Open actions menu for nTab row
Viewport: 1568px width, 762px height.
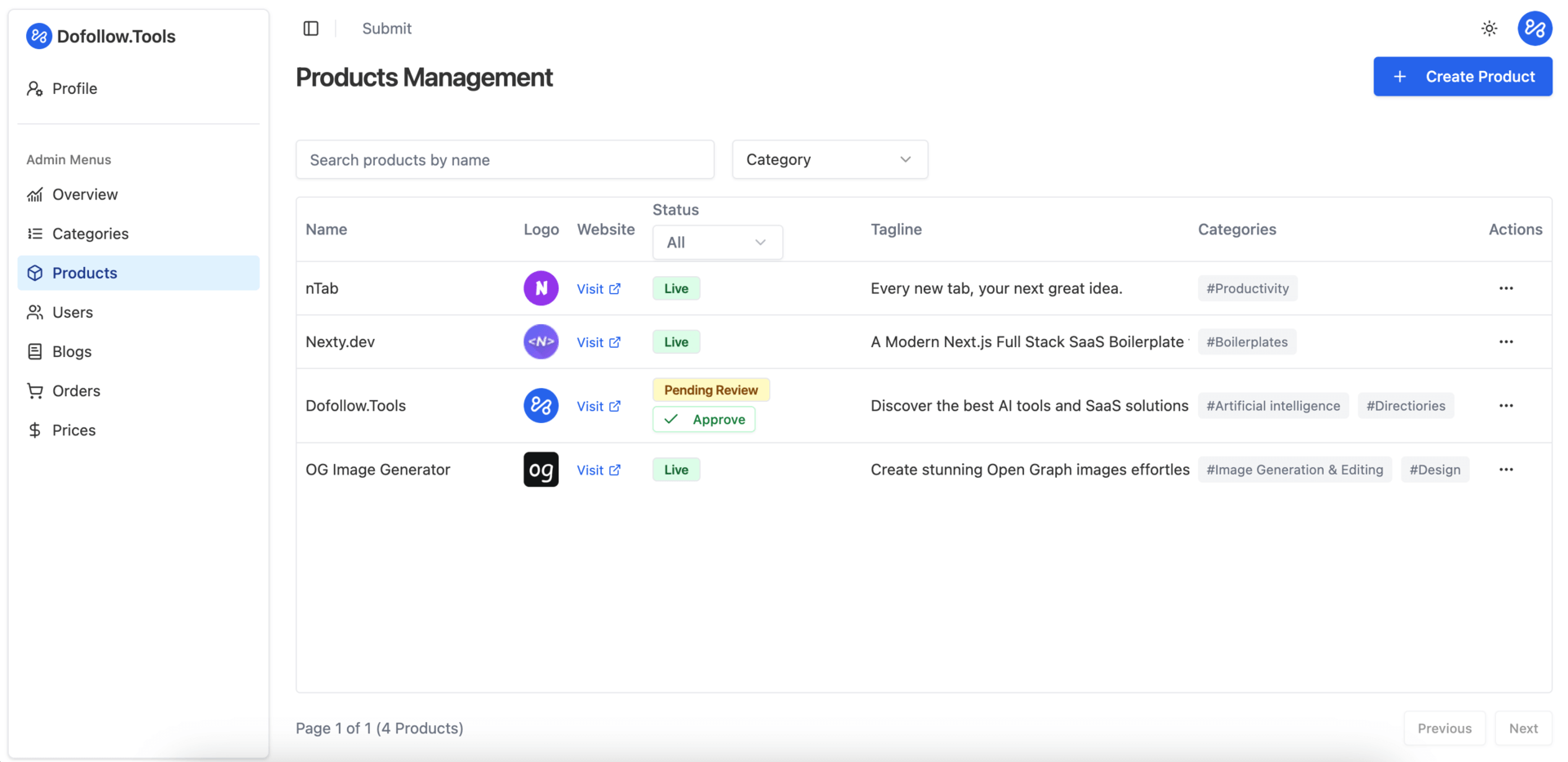1506,288
